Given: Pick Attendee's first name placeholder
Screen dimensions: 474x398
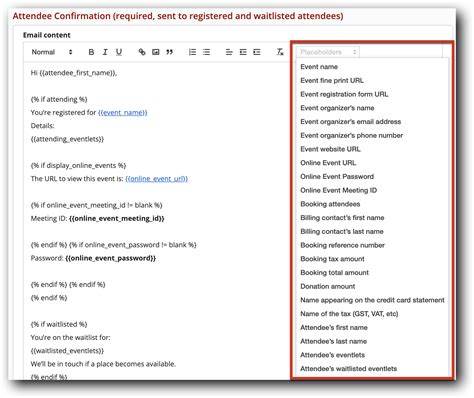Looking at the screenshot, I should coord(334,327).
